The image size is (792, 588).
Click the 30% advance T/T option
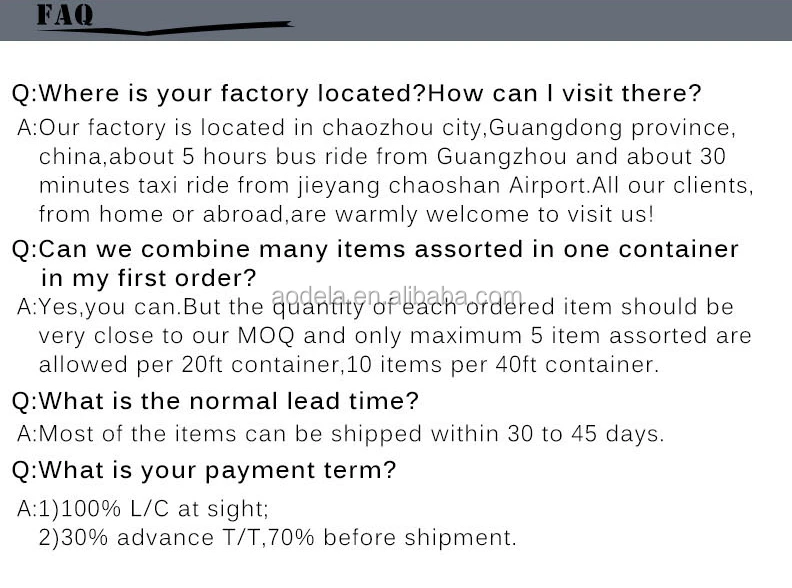(278, 537)
